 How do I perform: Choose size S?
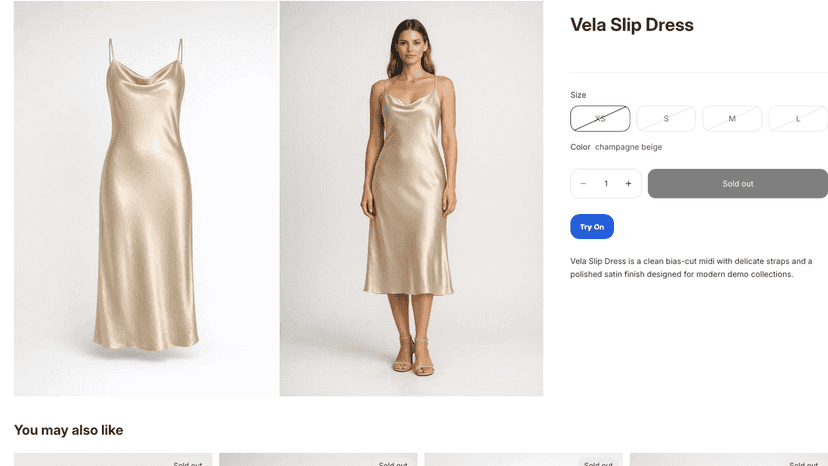click(666, 119)
